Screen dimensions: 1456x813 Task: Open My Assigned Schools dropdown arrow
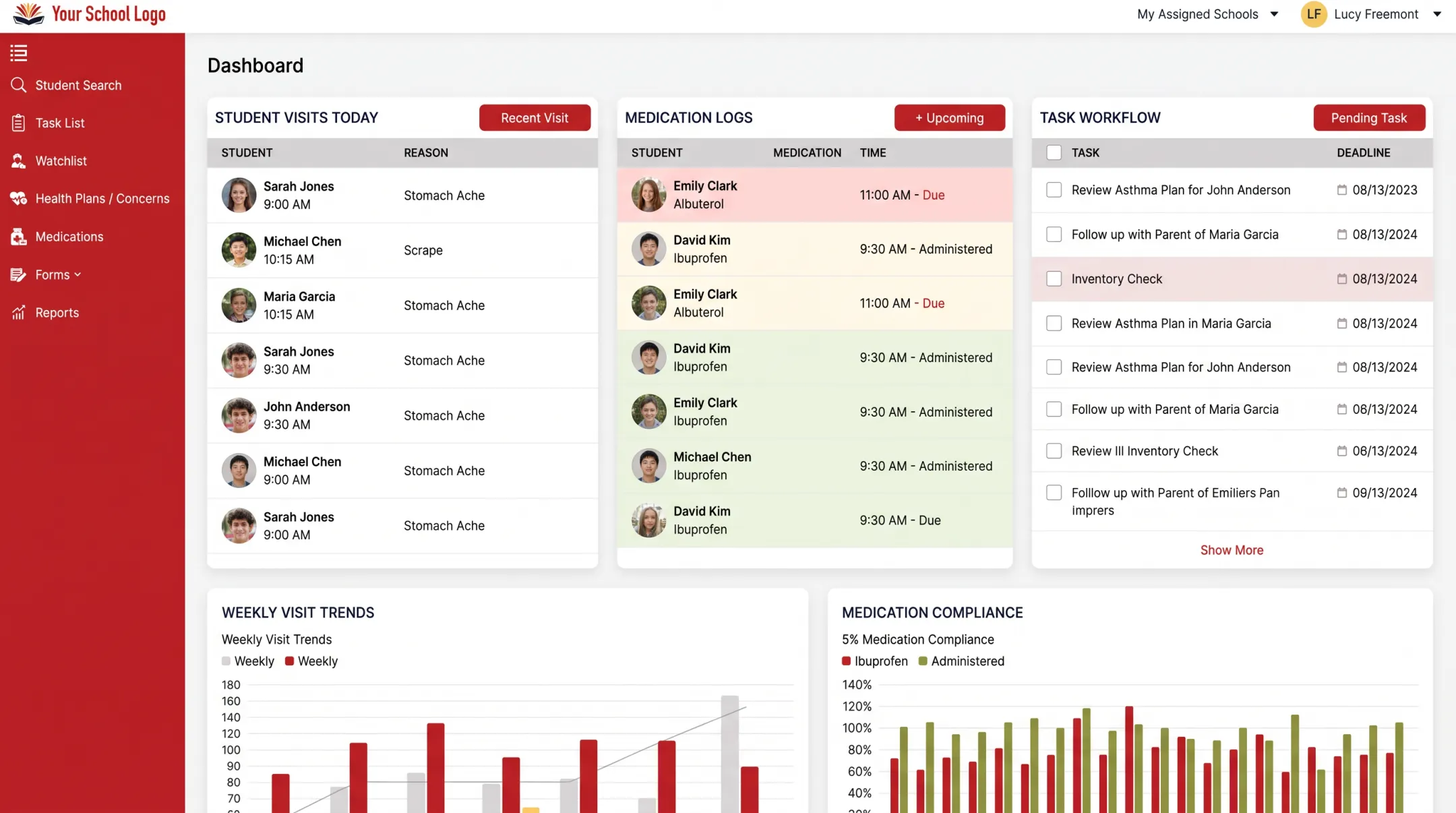click(1274, 14)
